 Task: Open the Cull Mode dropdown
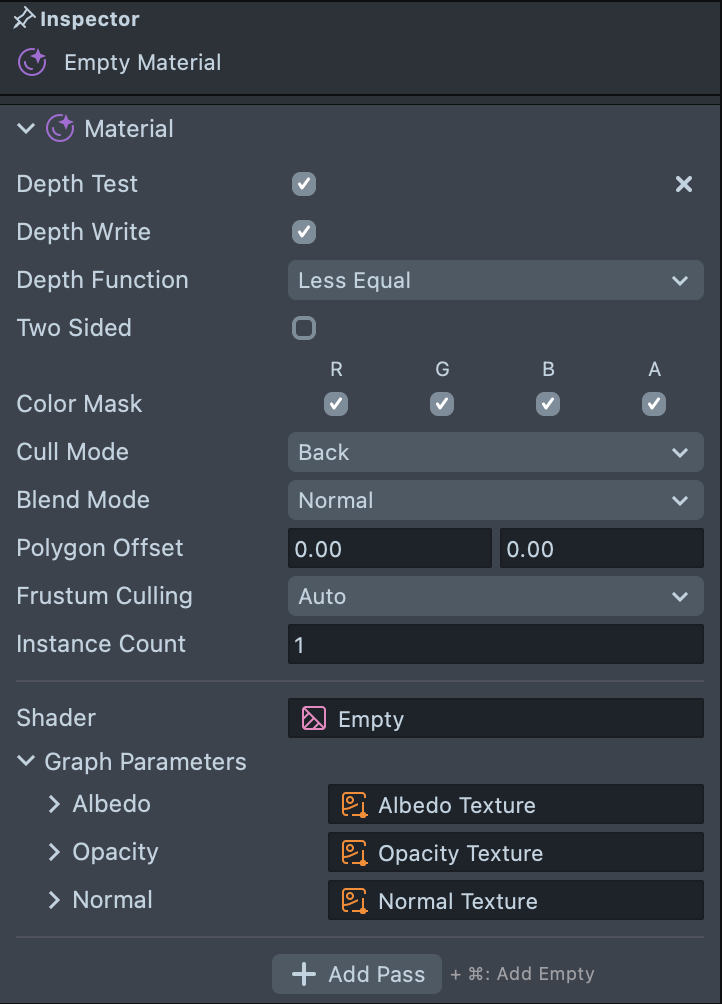495,452
